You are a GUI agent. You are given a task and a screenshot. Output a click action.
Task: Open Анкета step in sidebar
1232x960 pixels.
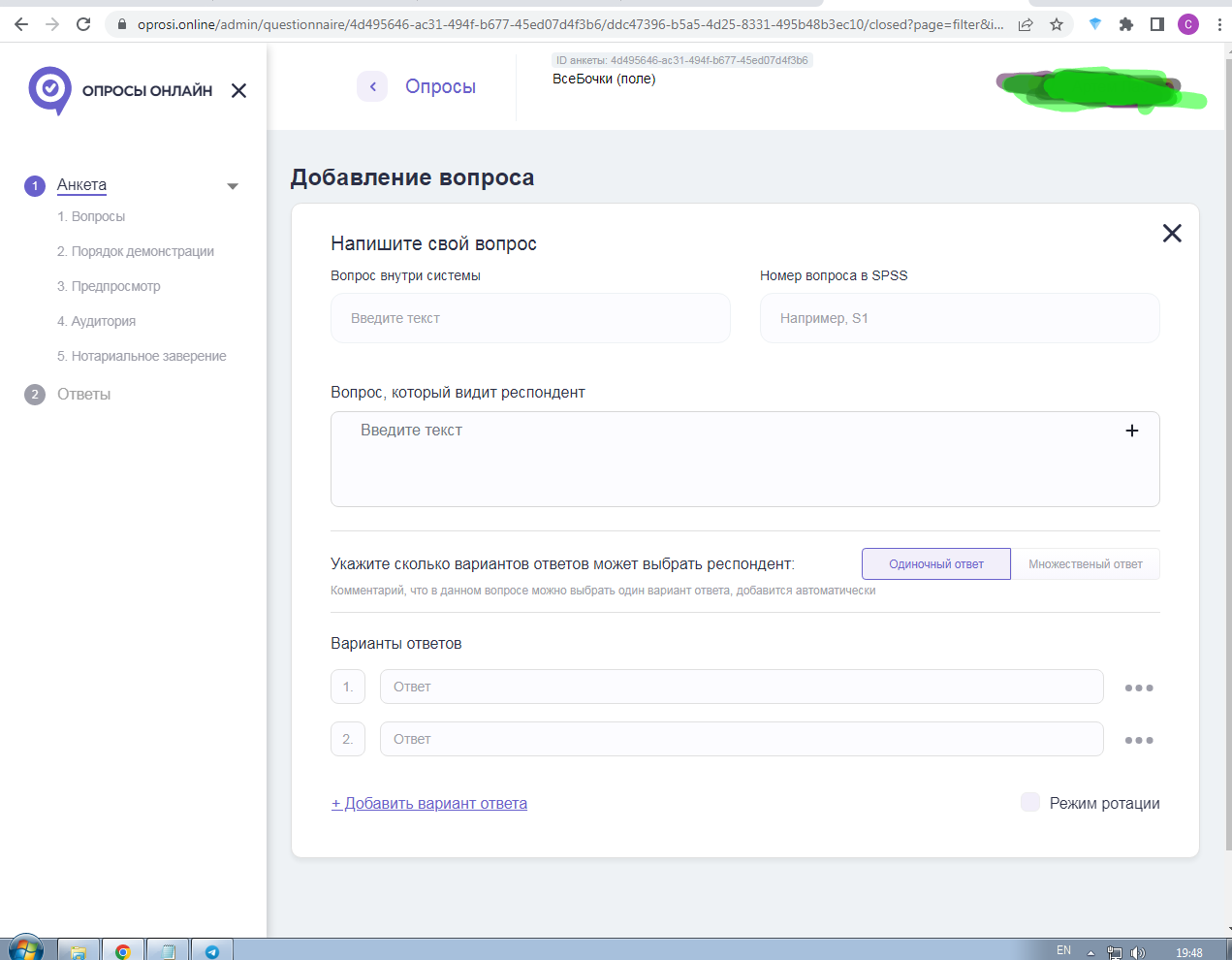(81, 184)
